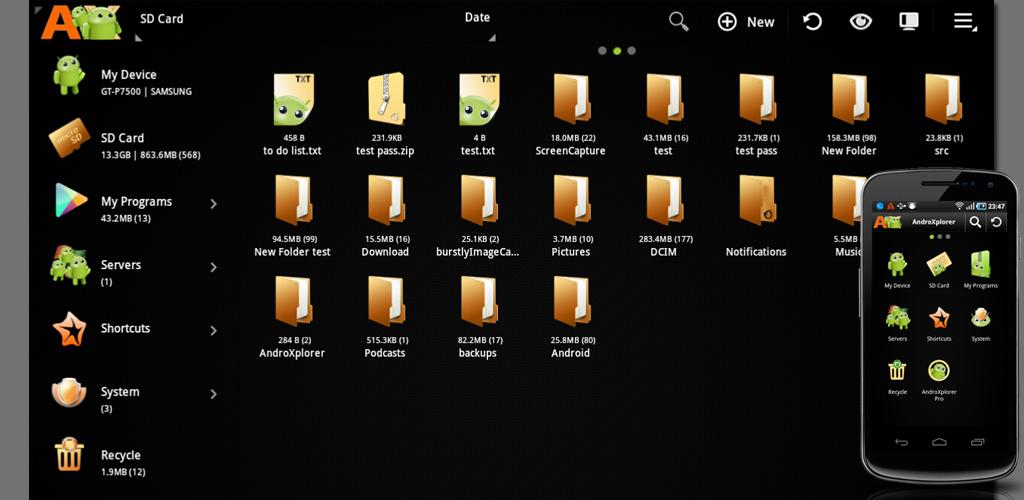Open the SD Card location dropdown
Image resolution: width=1024 pixels, height=500 pixels.
point(161,19)
